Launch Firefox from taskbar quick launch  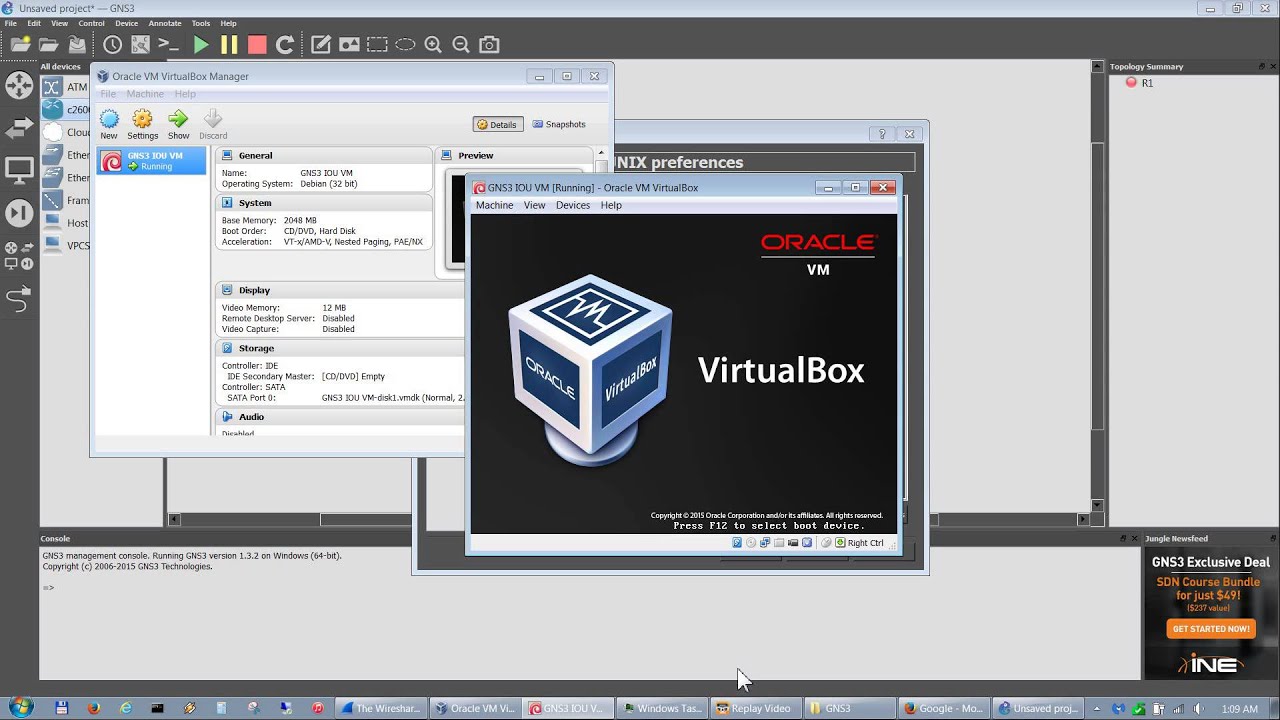(94, 708)
